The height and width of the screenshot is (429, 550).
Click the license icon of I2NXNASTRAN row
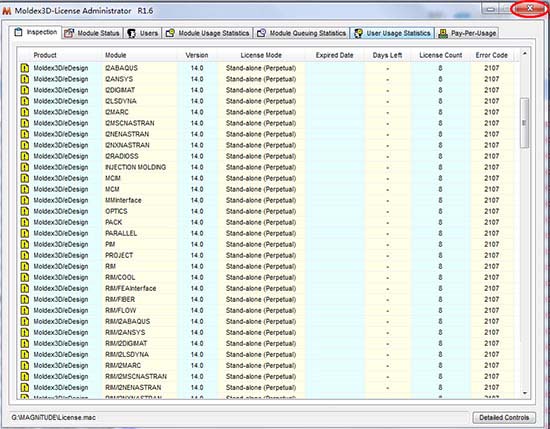25,145
